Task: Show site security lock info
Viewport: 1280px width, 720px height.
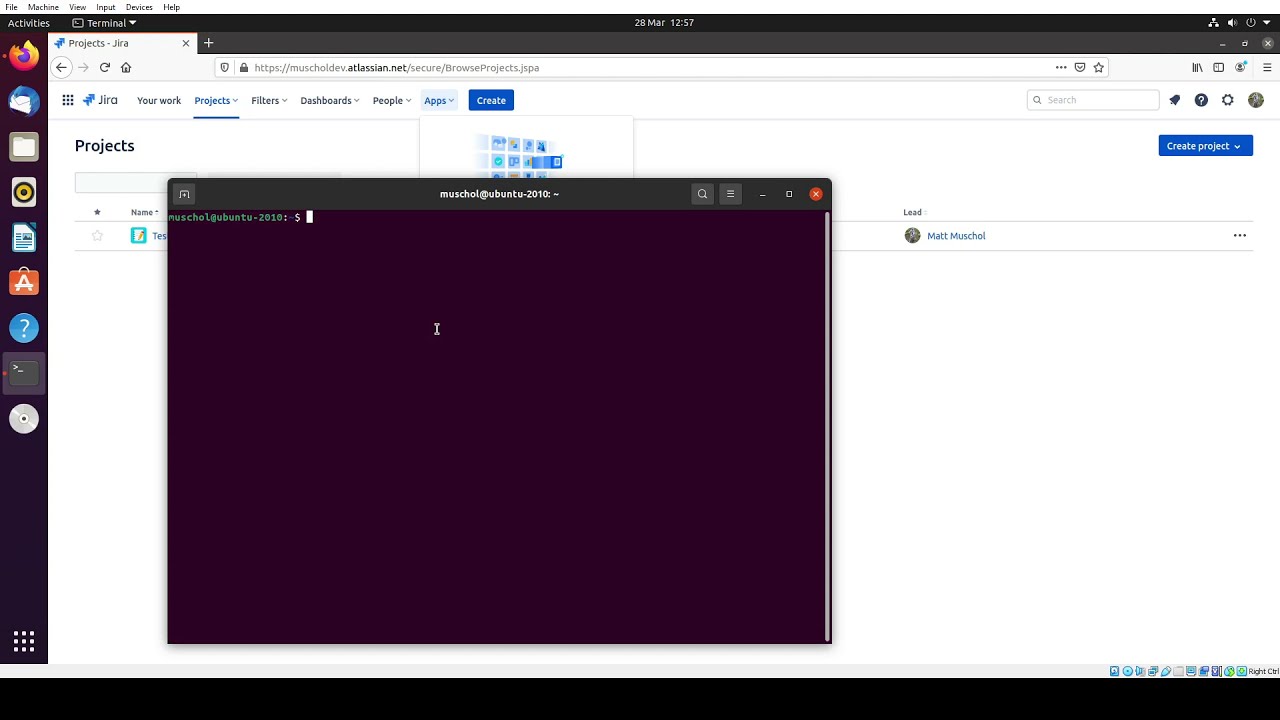Action: pyautogui.click(x=243, y=67)
